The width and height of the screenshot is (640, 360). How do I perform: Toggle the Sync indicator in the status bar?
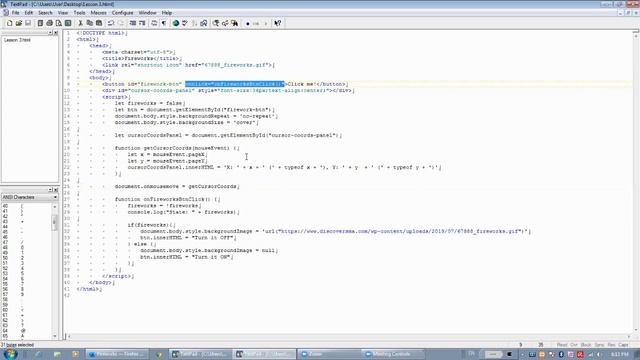click(599, 345)
